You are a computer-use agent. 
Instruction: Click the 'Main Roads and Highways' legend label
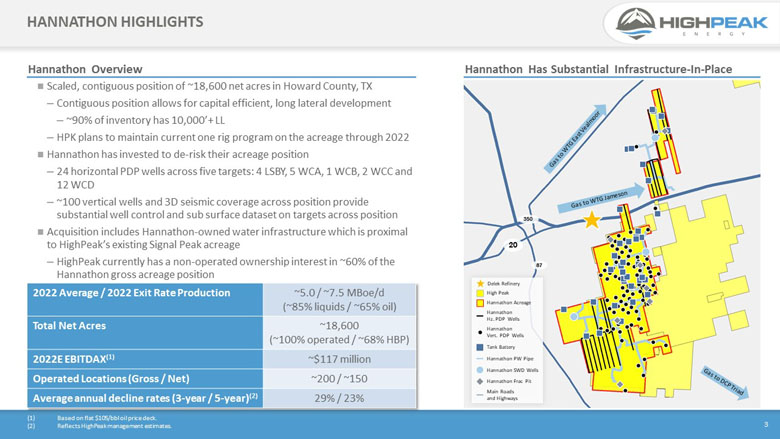[x=502, y=395]
